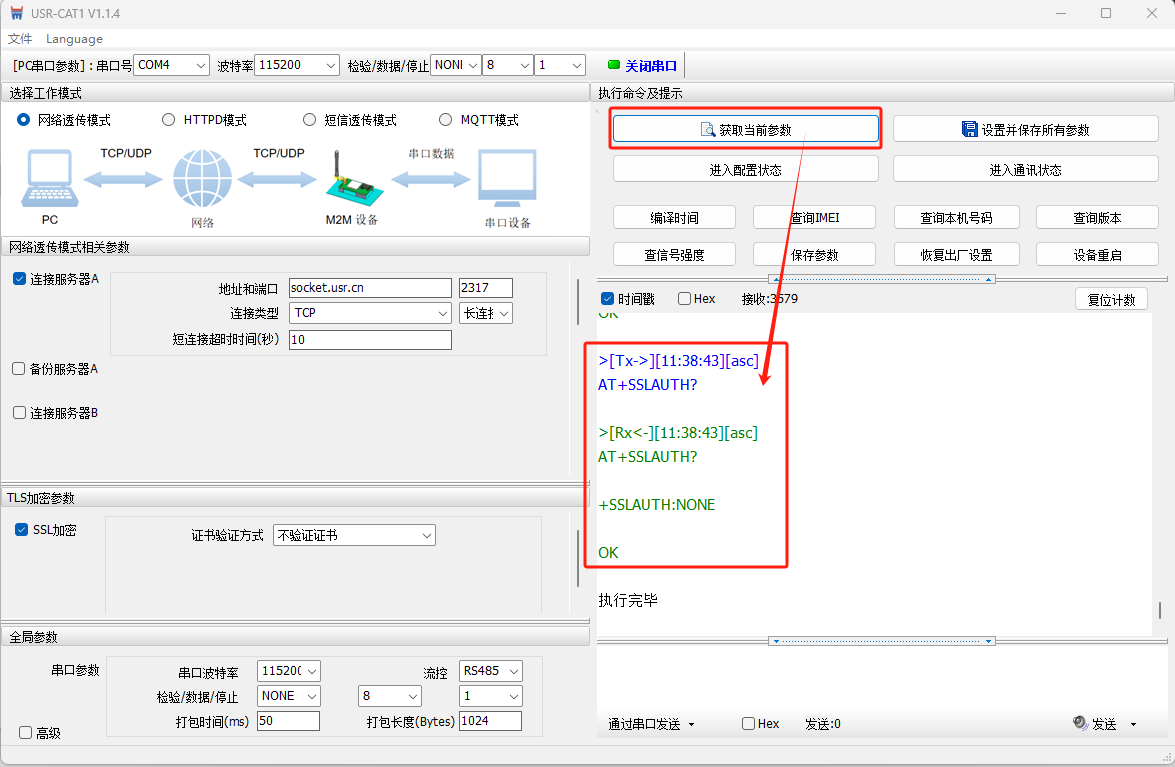Open the 流控 RS485 dropdown
Viewport: 1175px width, 767px height.
[x=489, y=670]
